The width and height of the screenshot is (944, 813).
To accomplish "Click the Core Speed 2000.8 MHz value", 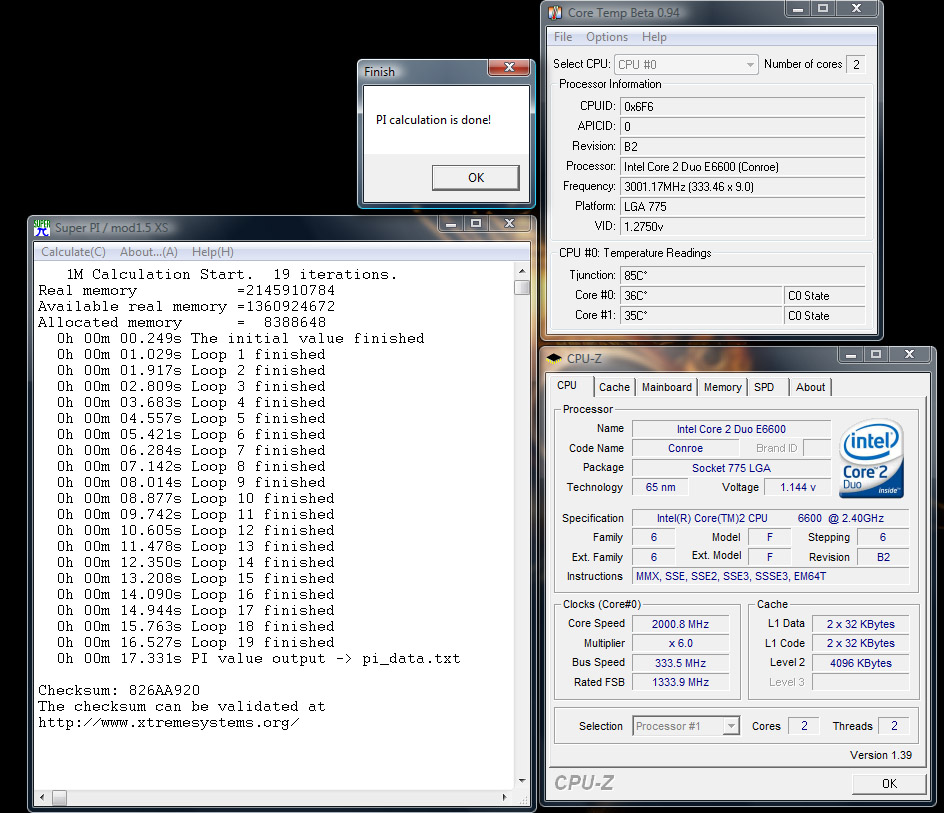I will 680,624.
